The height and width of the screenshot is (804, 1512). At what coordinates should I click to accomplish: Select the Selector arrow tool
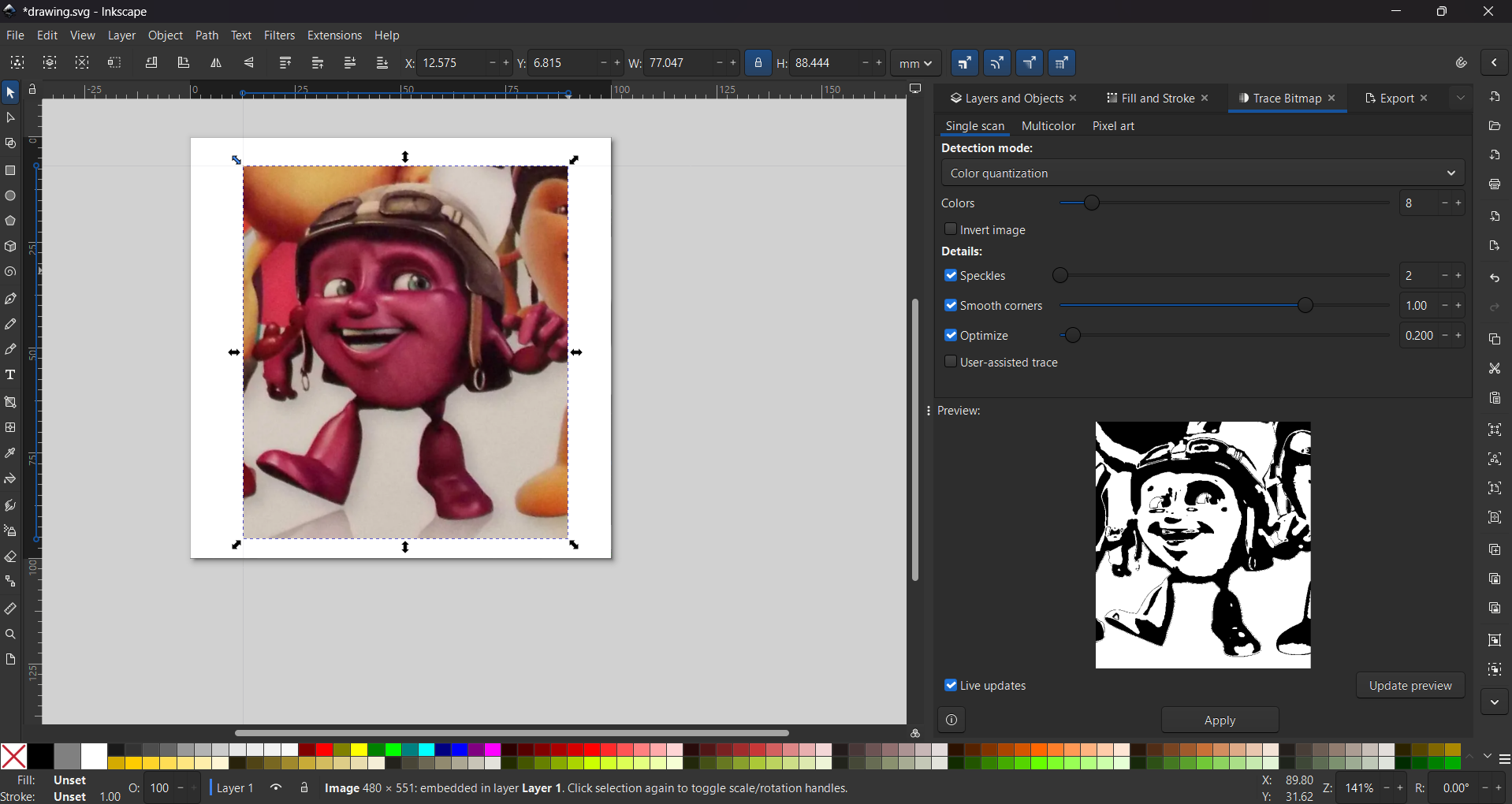10,93
